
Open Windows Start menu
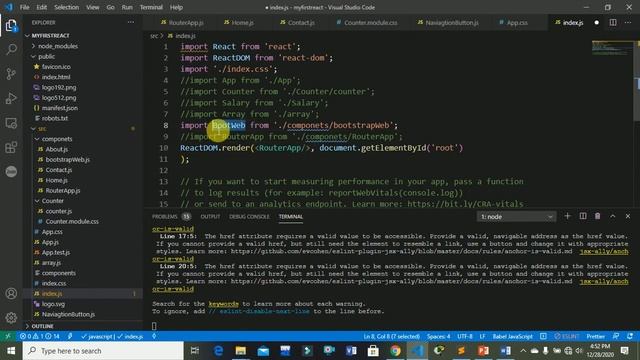point(11,351)
